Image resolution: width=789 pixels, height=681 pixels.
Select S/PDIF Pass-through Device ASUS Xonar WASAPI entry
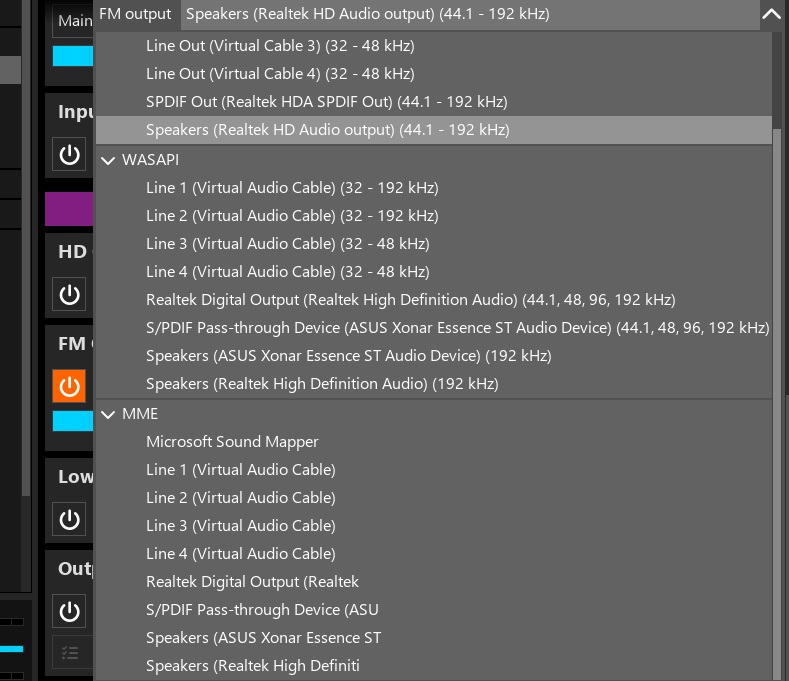434,328
